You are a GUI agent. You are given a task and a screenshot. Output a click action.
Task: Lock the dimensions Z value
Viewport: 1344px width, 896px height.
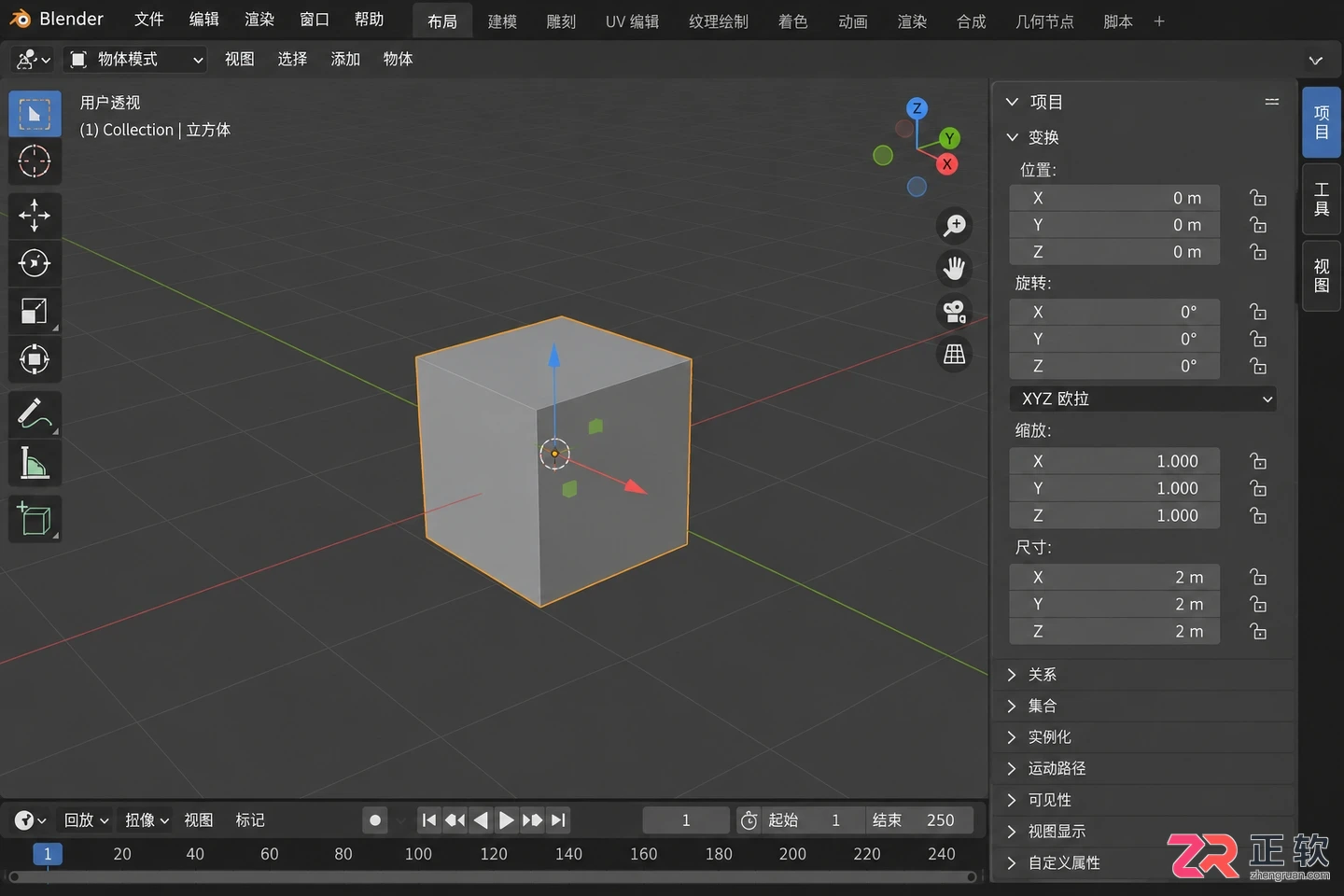click(x=1258, y=632)
